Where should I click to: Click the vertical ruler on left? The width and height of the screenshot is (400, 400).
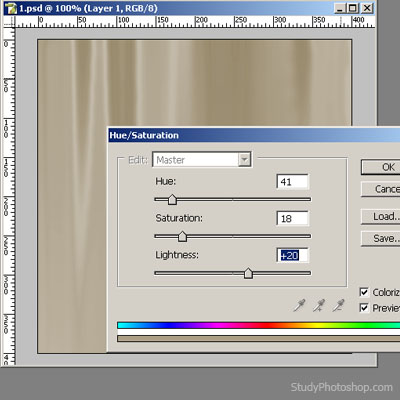pyautogui.click(x=9, y=197)
